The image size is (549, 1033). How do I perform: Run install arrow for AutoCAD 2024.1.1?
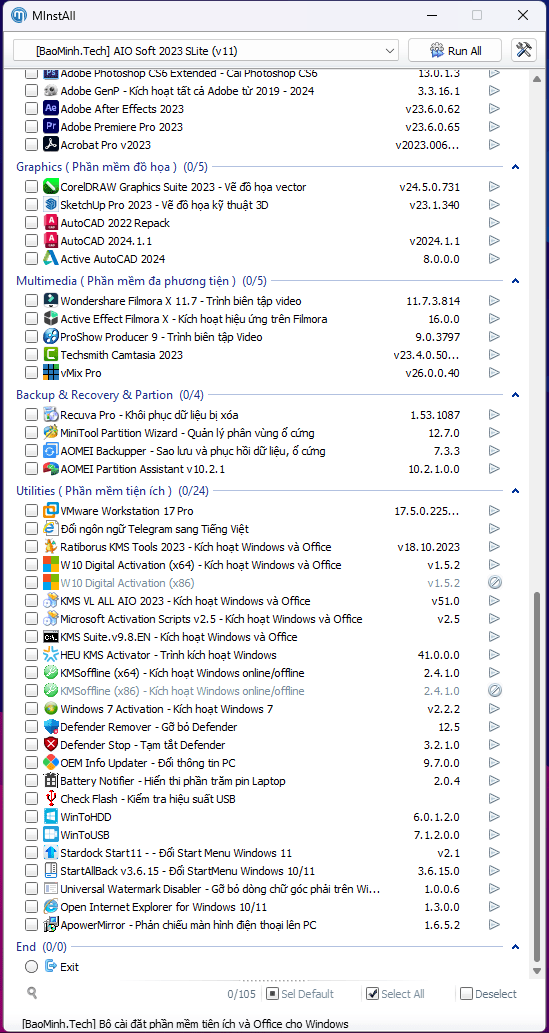coord(495,240)
